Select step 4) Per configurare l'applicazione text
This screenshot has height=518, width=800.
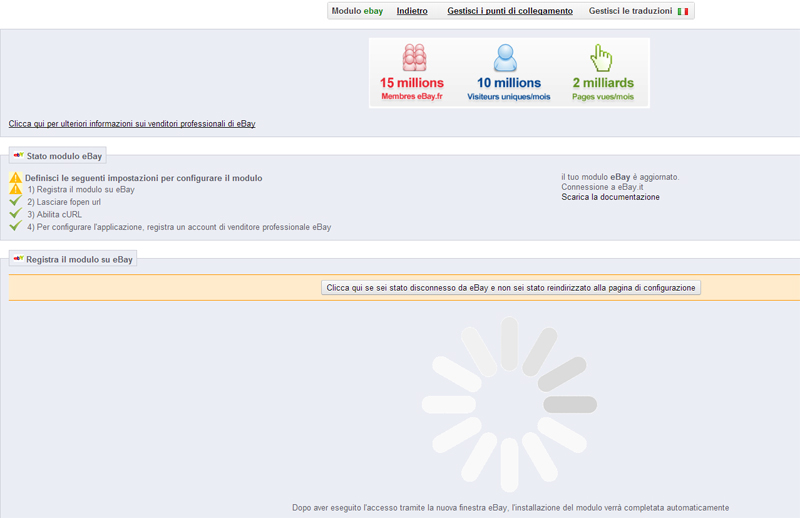(x=179, y=227)
